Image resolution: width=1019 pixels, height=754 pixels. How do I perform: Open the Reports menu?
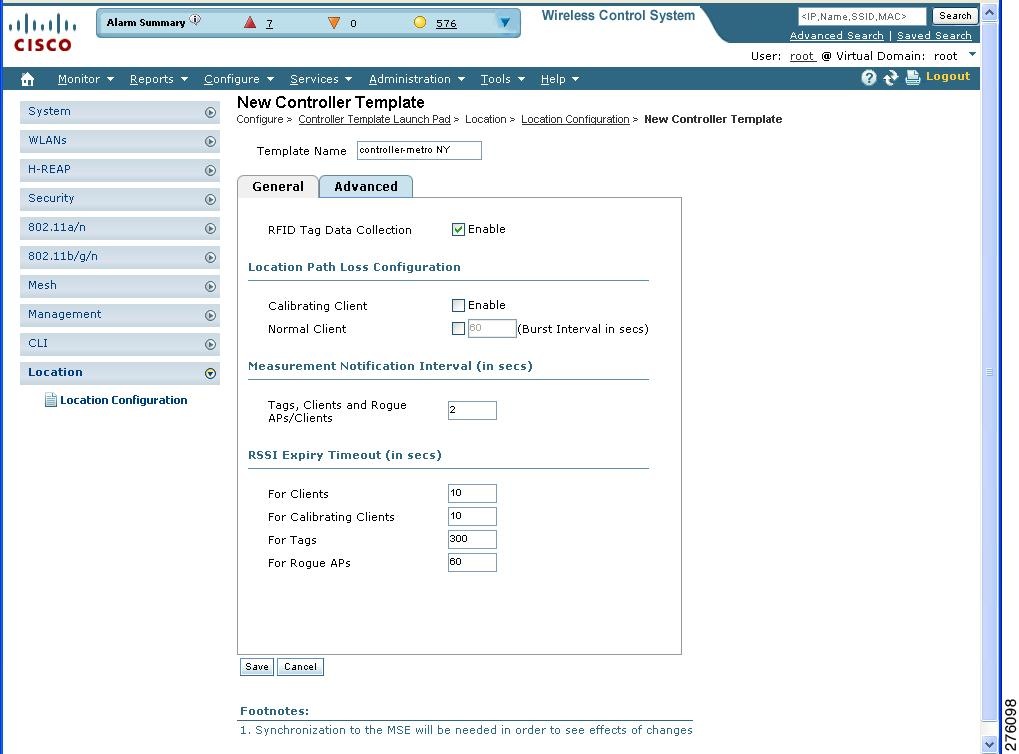point(159,79)
